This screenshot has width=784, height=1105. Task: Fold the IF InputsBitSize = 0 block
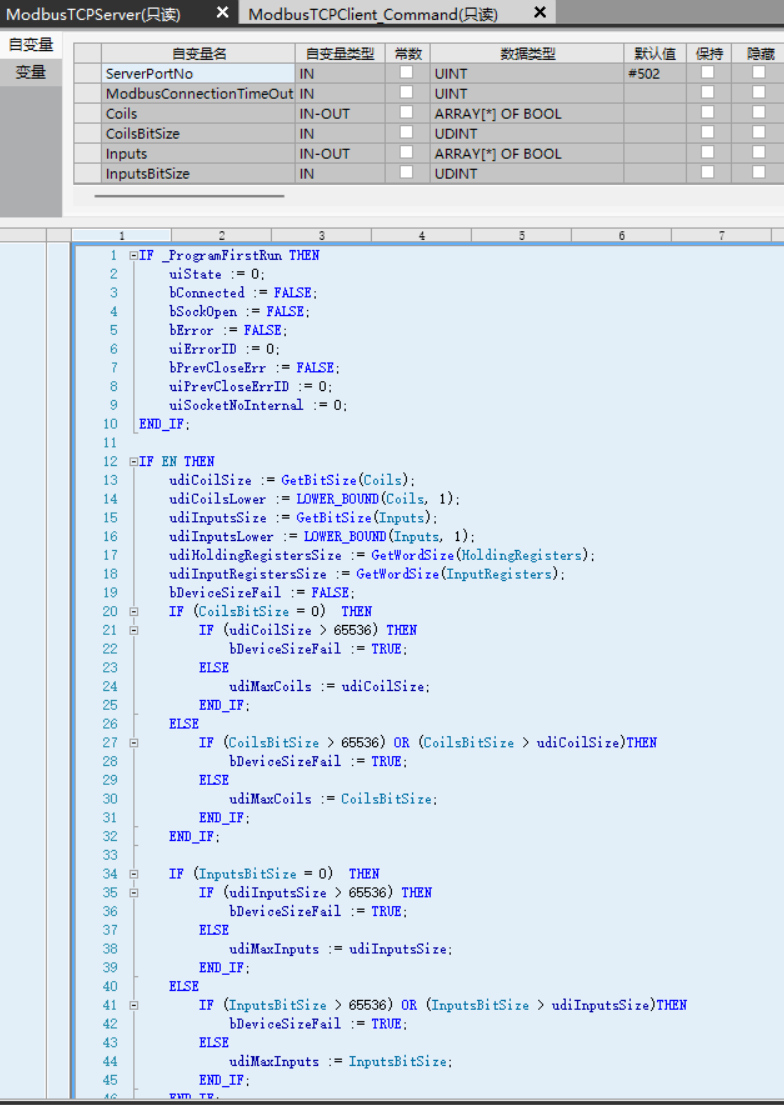pyautogui.click(x=134, y=874)
